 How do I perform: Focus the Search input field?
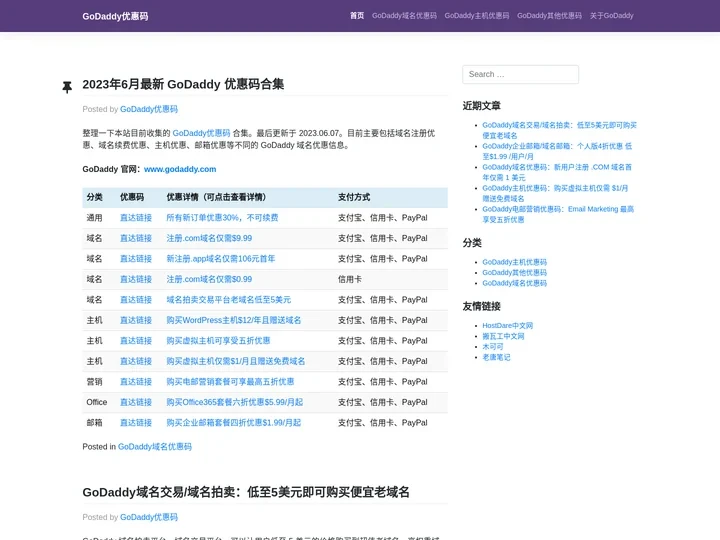[520, 74]
